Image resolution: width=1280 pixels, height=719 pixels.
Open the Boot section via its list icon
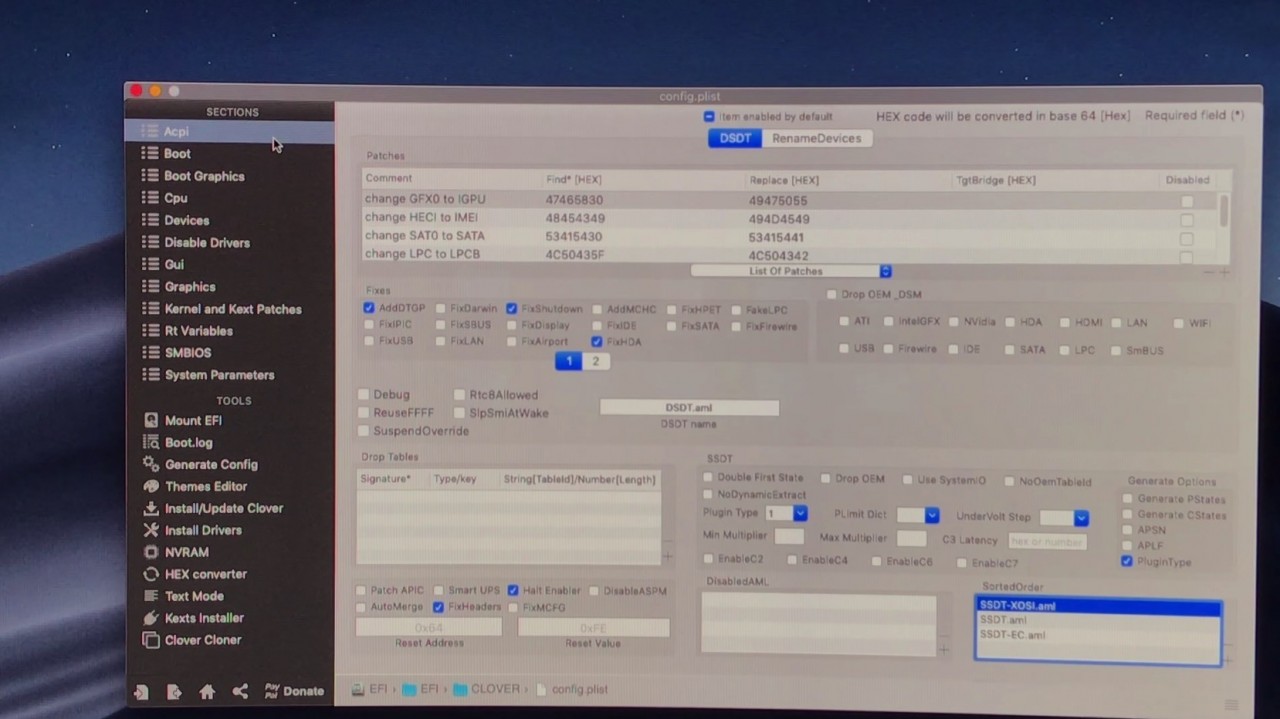[x=150, y=153]
